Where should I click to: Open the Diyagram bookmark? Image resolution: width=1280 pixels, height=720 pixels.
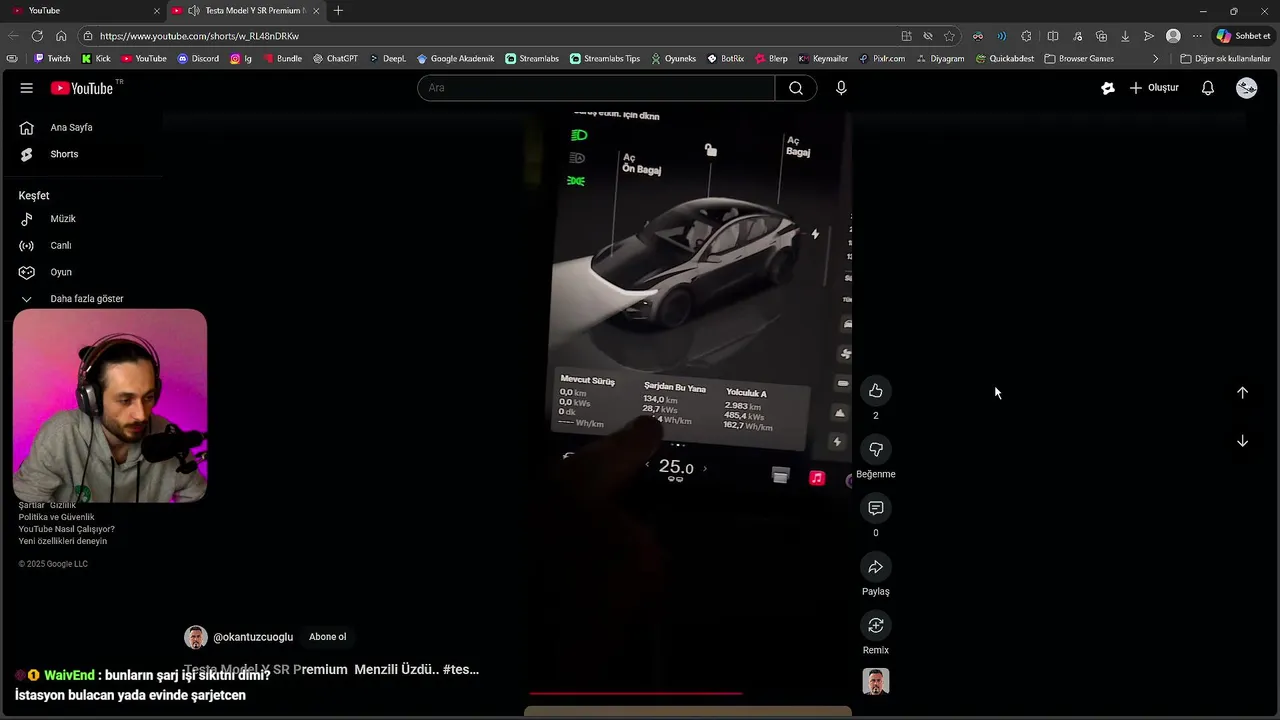coord(940,58)
